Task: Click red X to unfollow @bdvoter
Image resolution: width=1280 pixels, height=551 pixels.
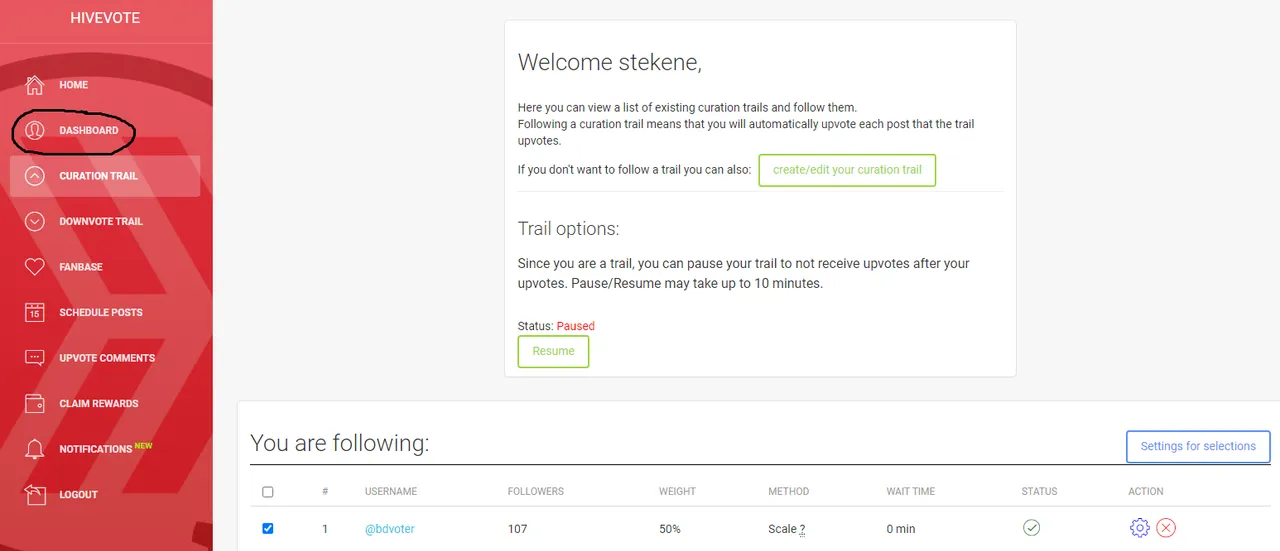Action: coord(1166,528)
